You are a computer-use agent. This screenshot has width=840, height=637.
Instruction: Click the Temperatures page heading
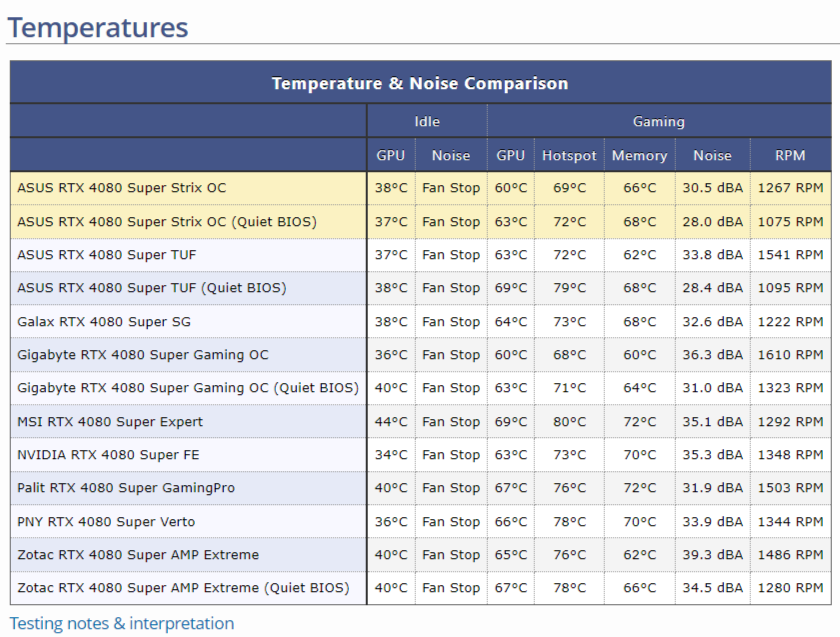coord(98,27)
